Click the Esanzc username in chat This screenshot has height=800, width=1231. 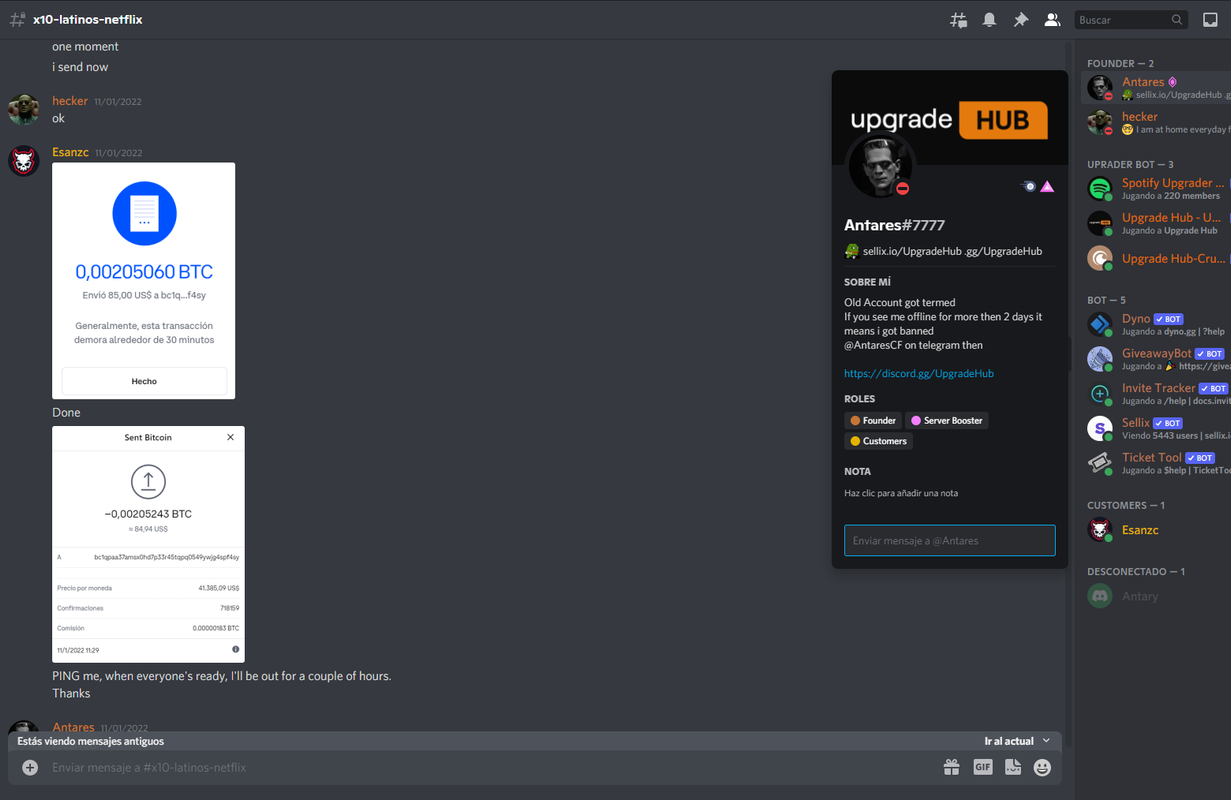click(70, 152)
